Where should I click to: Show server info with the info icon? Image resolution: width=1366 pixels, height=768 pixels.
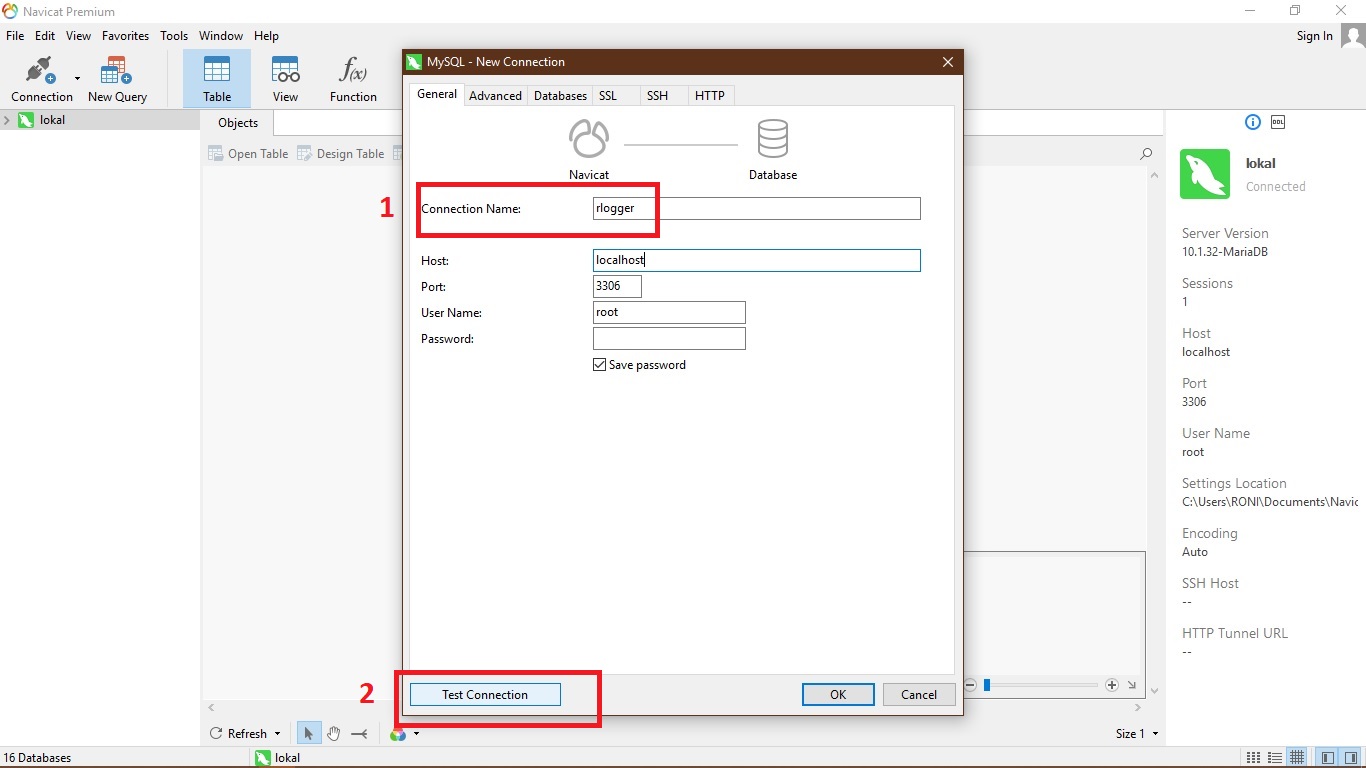coord(1252,121)
